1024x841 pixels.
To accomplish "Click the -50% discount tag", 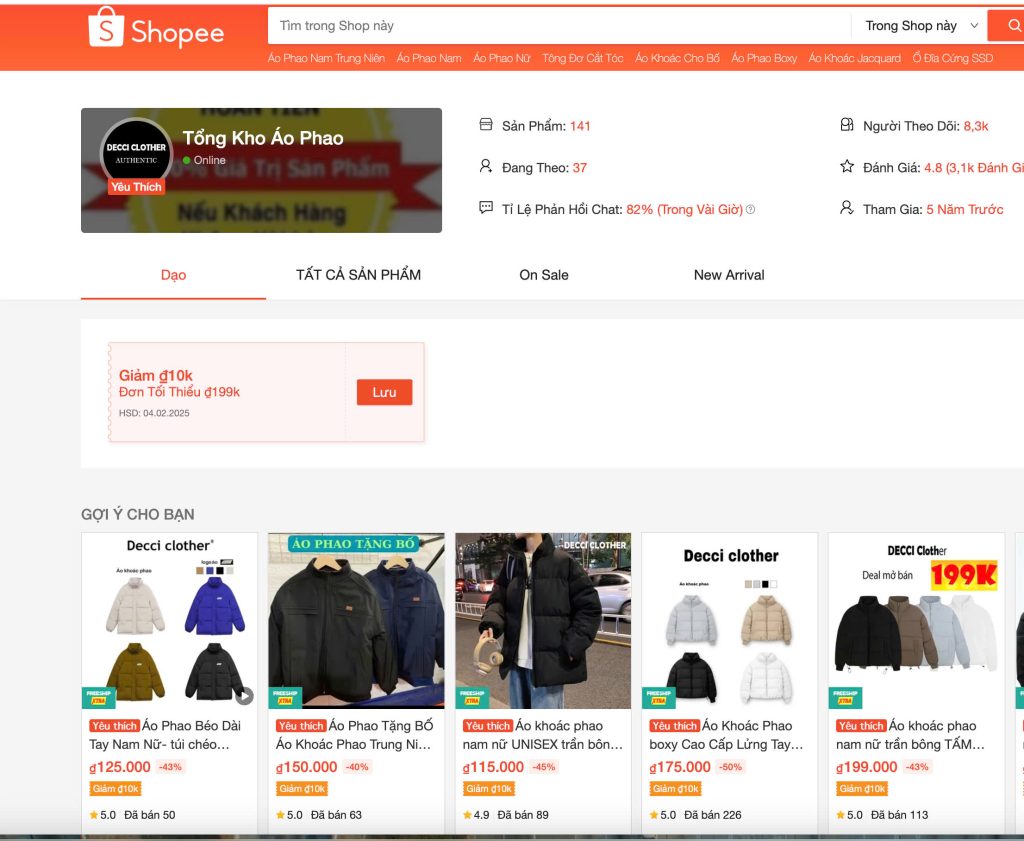I will [731, 767].
